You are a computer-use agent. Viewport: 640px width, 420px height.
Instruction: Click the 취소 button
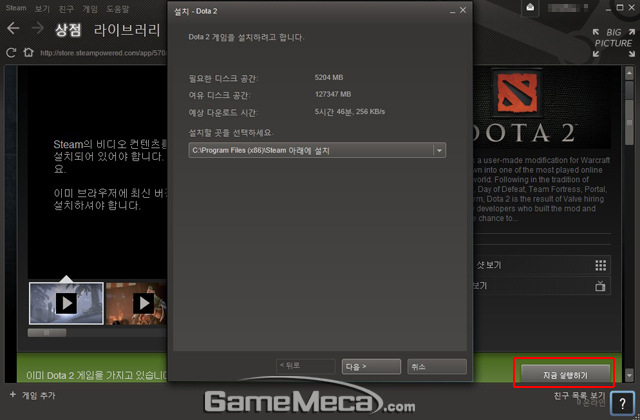click(x=437, y=367)
